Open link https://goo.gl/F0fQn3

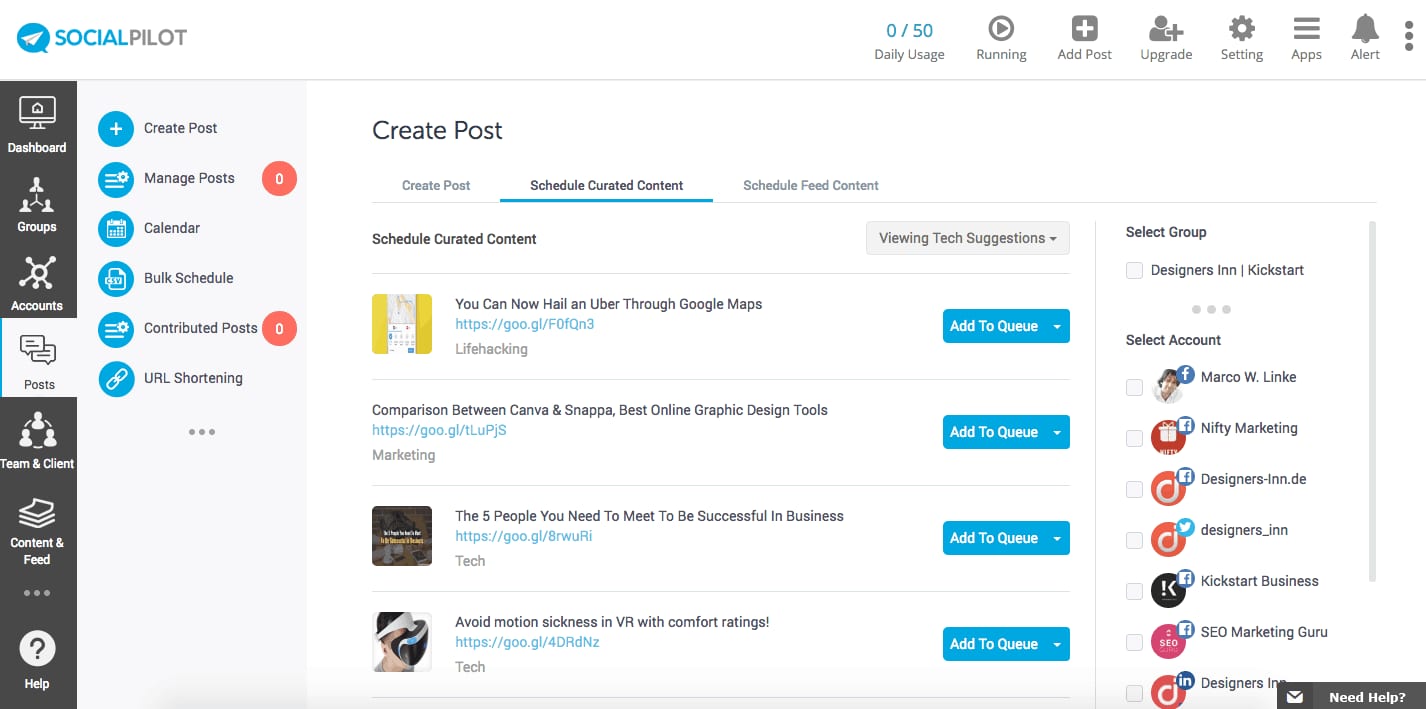point(525,324)
